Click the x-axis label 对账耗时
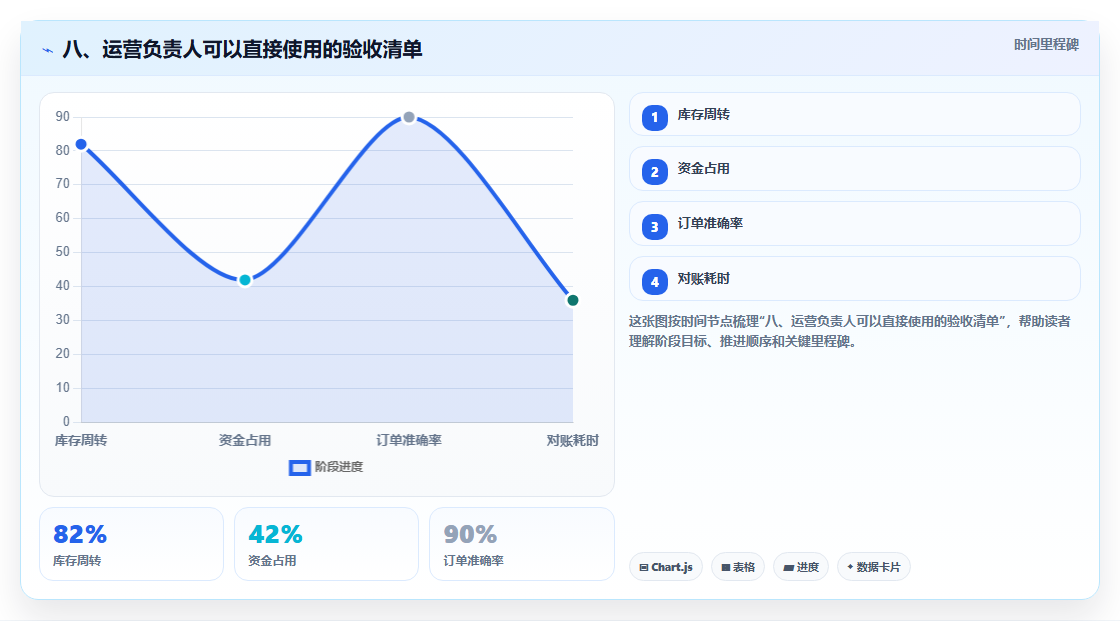 click(x=572, y=441)
